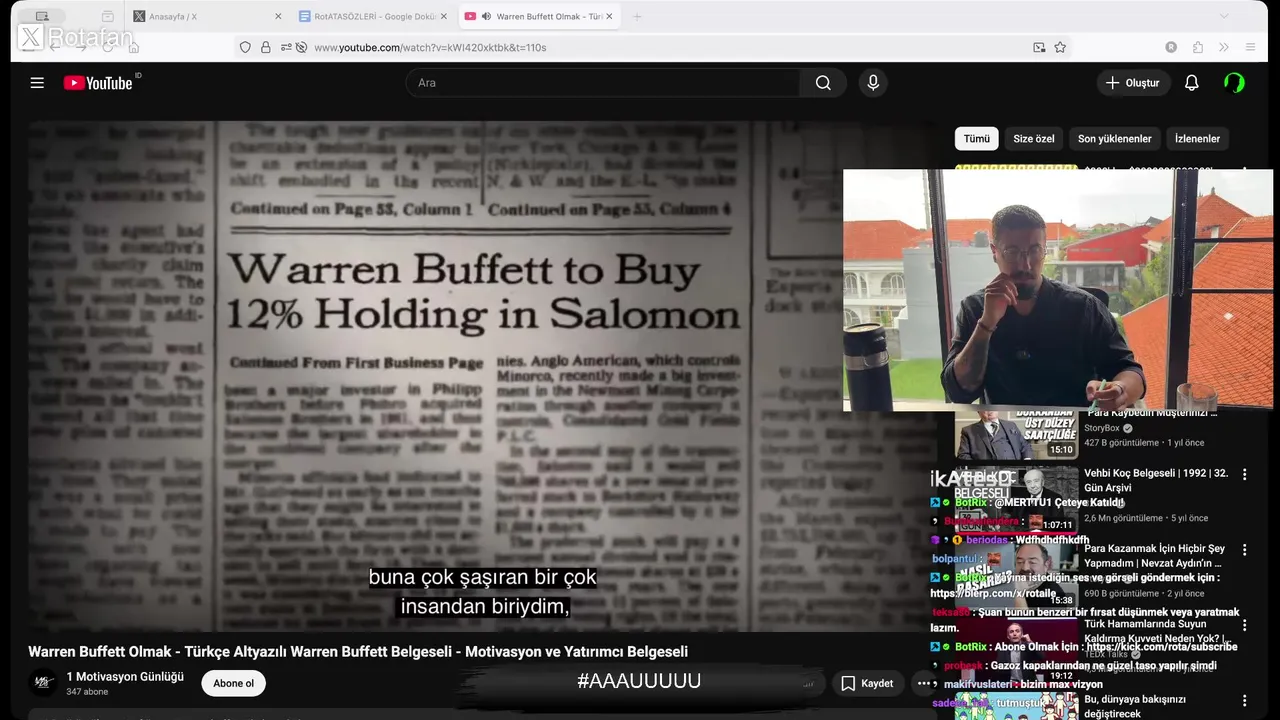Open the Vehbi Koç Belgeseli 1992 video title

(1156, 480)
